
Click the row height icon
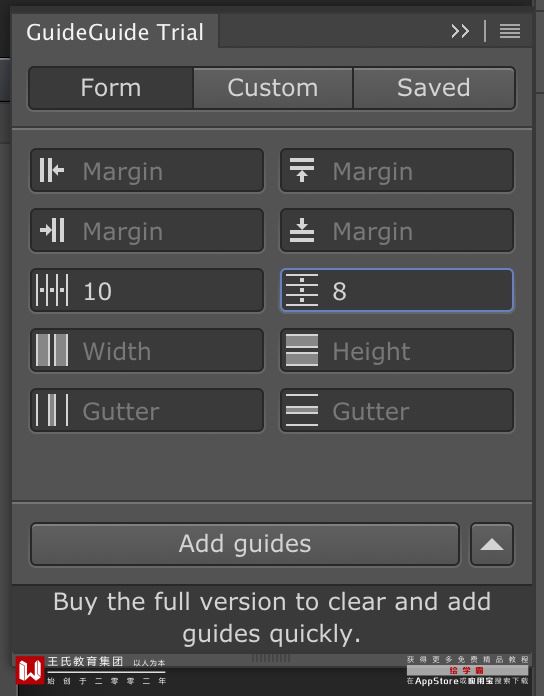[x=302, y=350]
